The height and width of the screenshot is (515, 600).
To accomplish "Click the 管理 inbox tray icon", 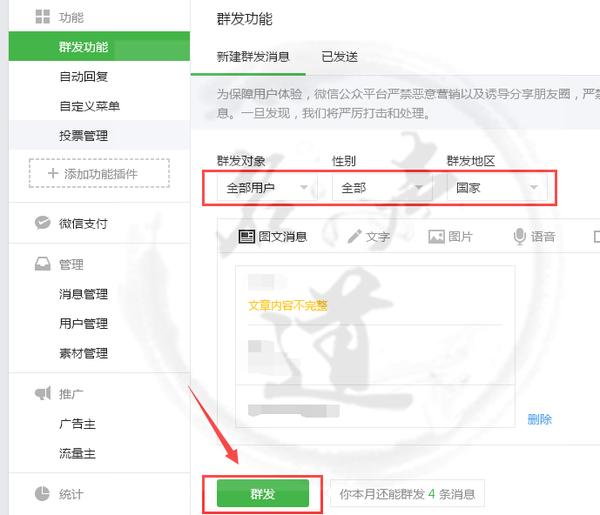I will pyautogui.click(x=42, y=264).
